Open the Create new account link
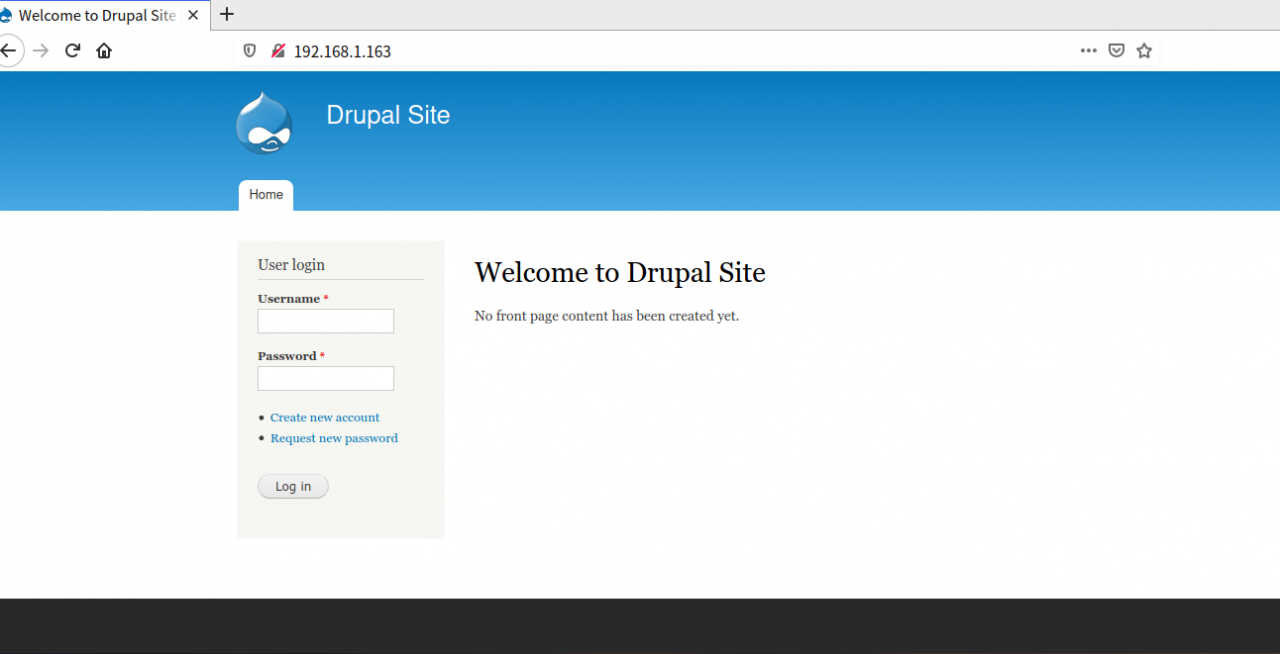Image resolution: width=1280 pixels, height=654 pixels. [325, 418]
